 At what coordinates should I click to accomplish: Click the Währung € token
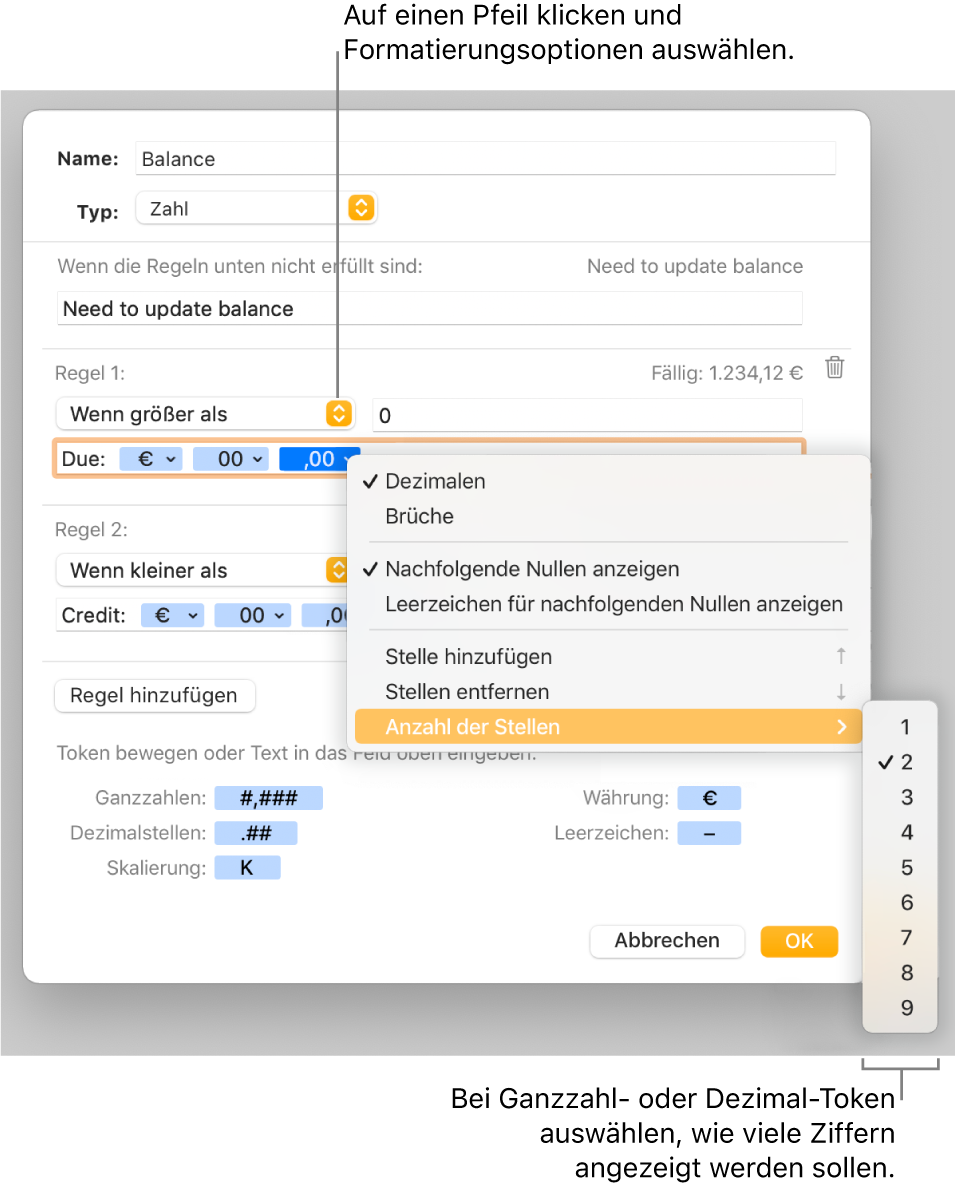click(x=709, y=798)
